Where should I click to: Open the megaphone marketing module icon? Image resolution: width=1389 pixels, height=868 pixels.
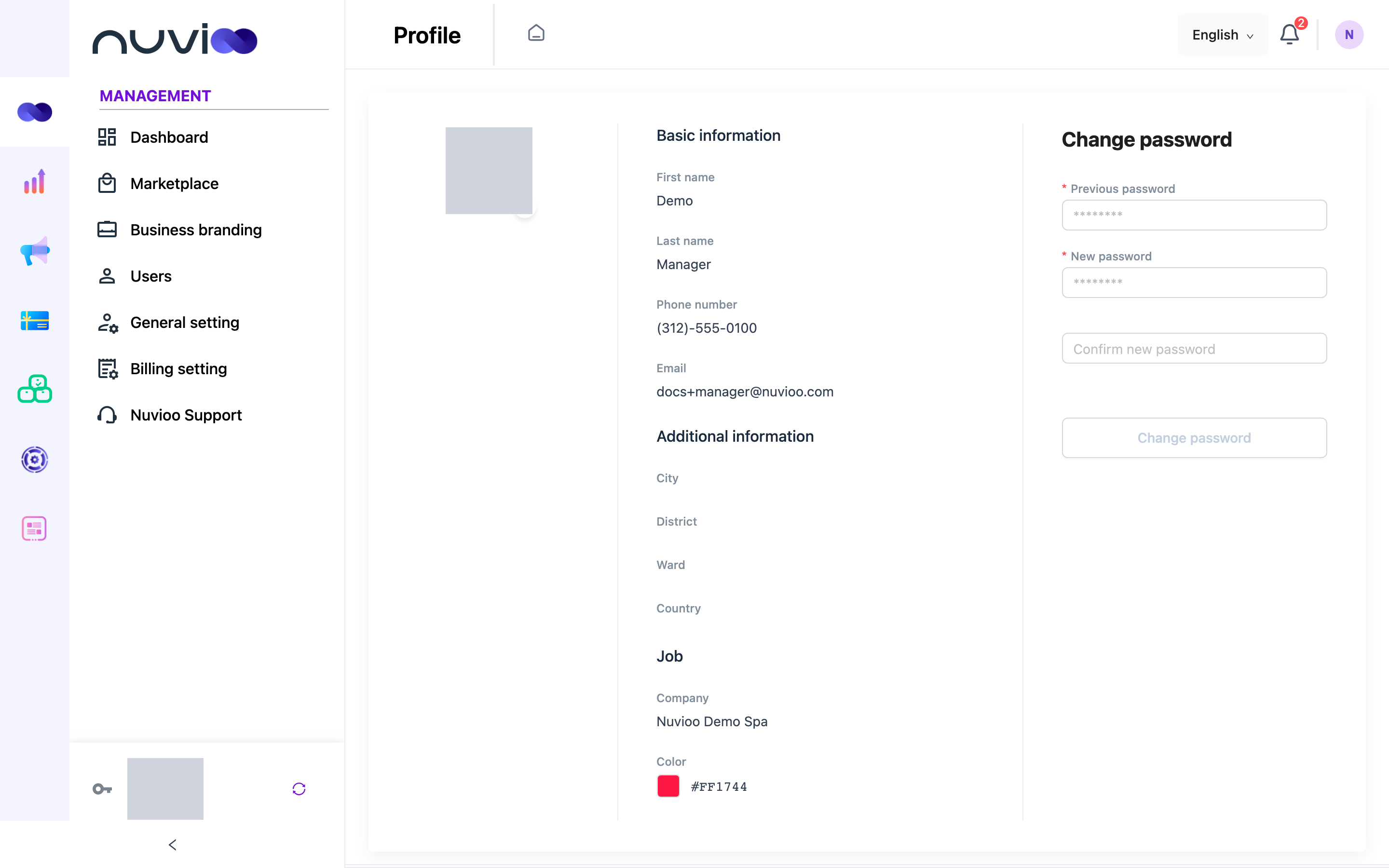(34, 251)
